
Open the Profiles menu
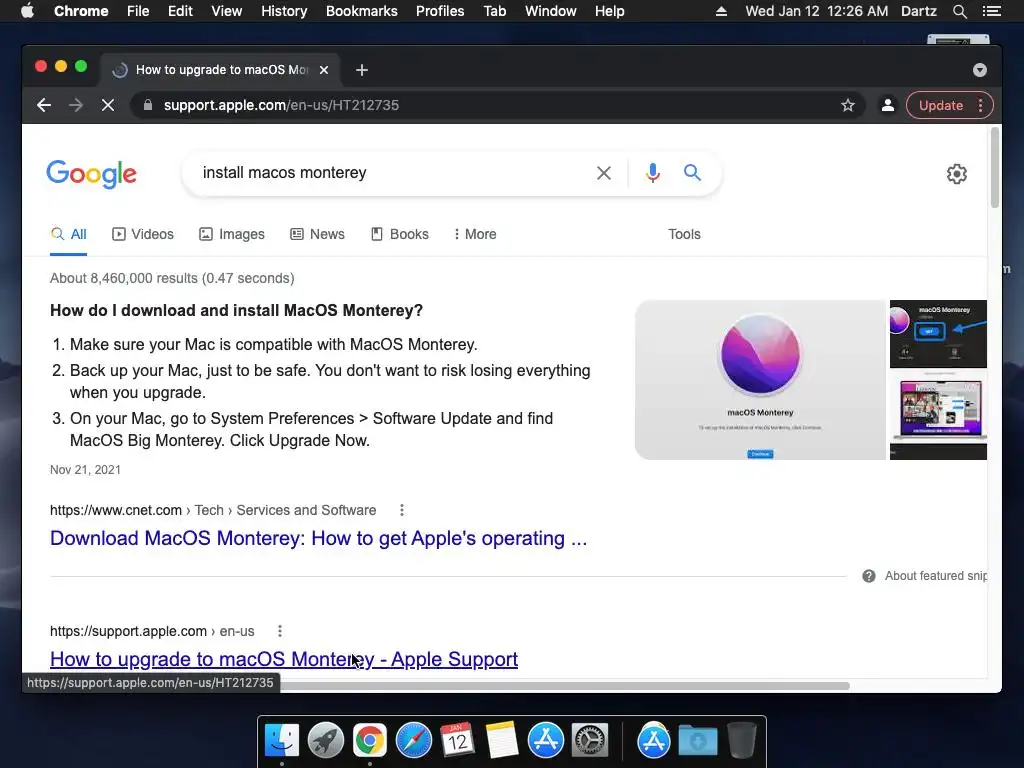pos(440,11)
